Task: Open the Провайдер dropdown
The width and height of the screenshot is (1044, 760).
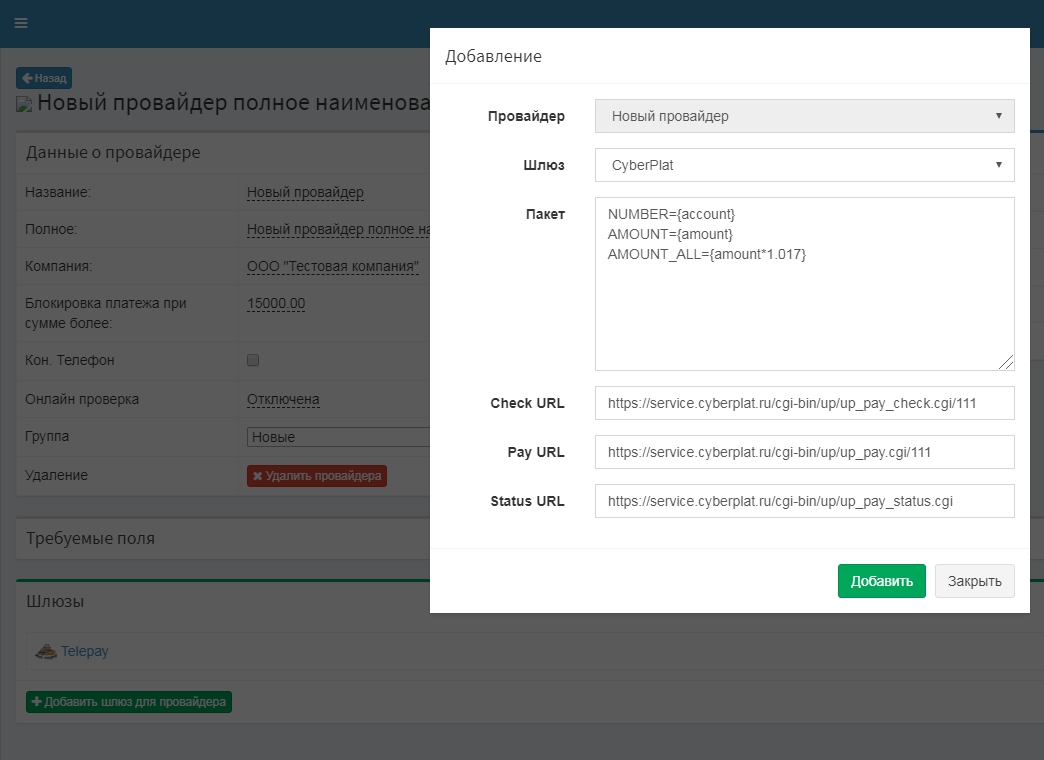Action: pyautogui.click(x=804, y=116)
